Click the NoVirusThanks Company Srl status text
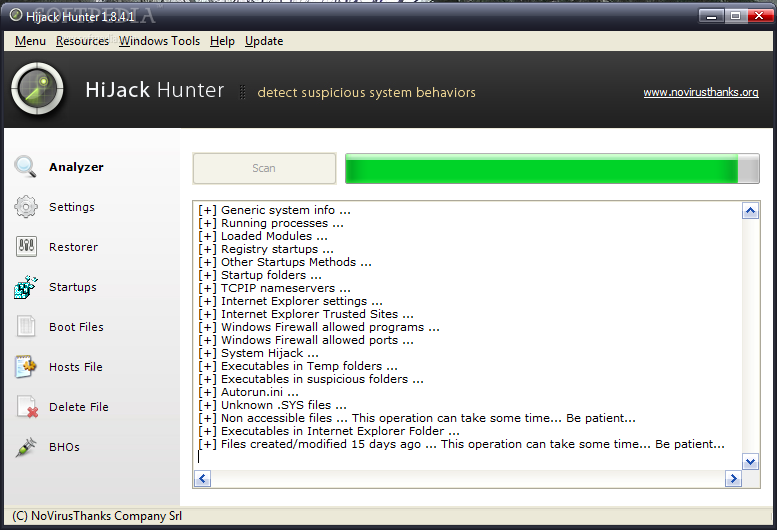 click(x=97, y=516)
